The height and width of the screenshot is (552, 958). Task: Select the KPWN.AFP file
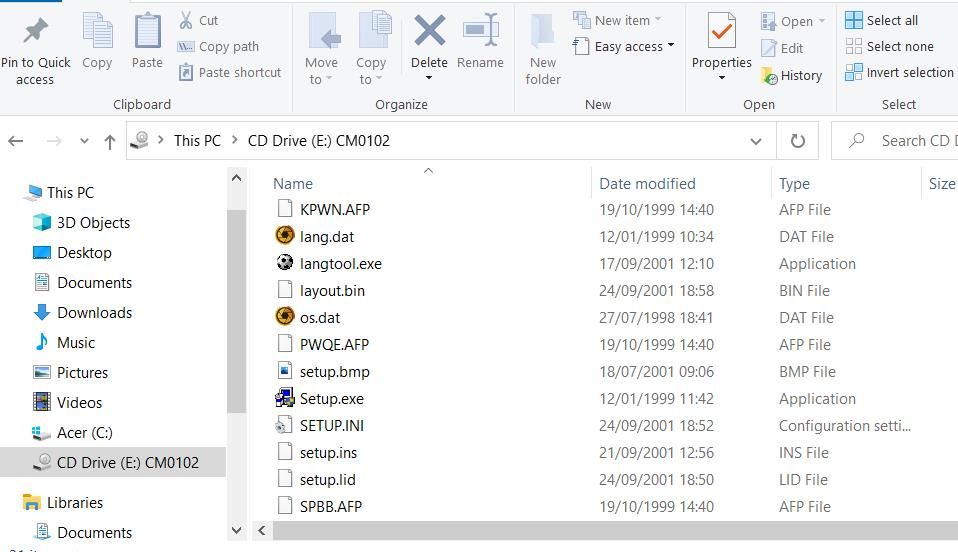point(335,210)
